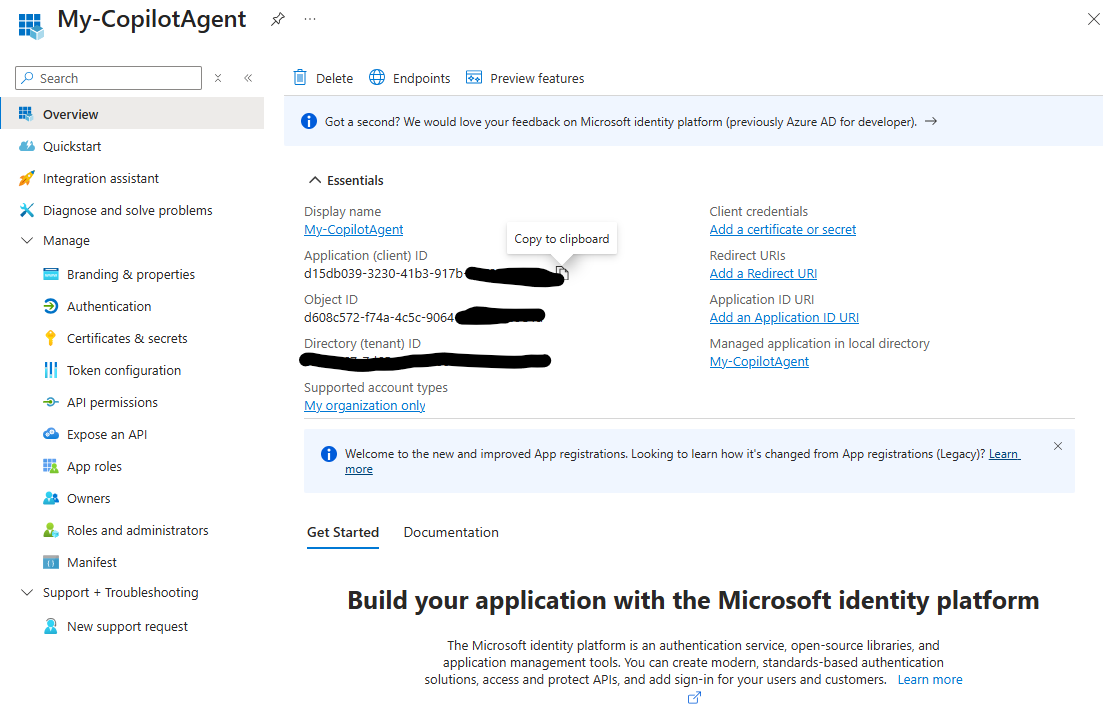
Task: Click the Preview features icon
Action: point(474,77)
